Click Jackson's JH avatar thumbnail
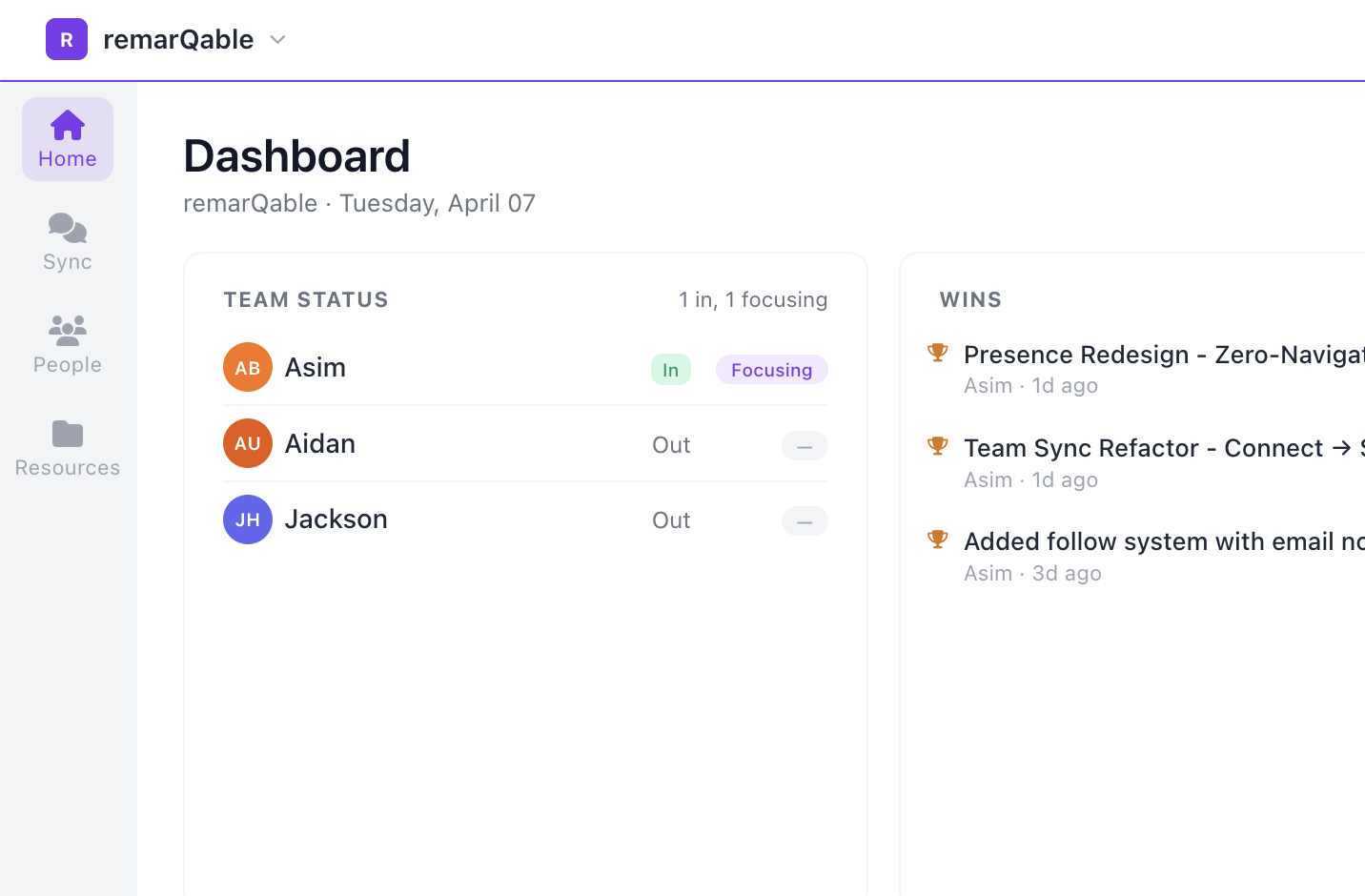Viewport: 1365px width, 896px height. [247, 519]
